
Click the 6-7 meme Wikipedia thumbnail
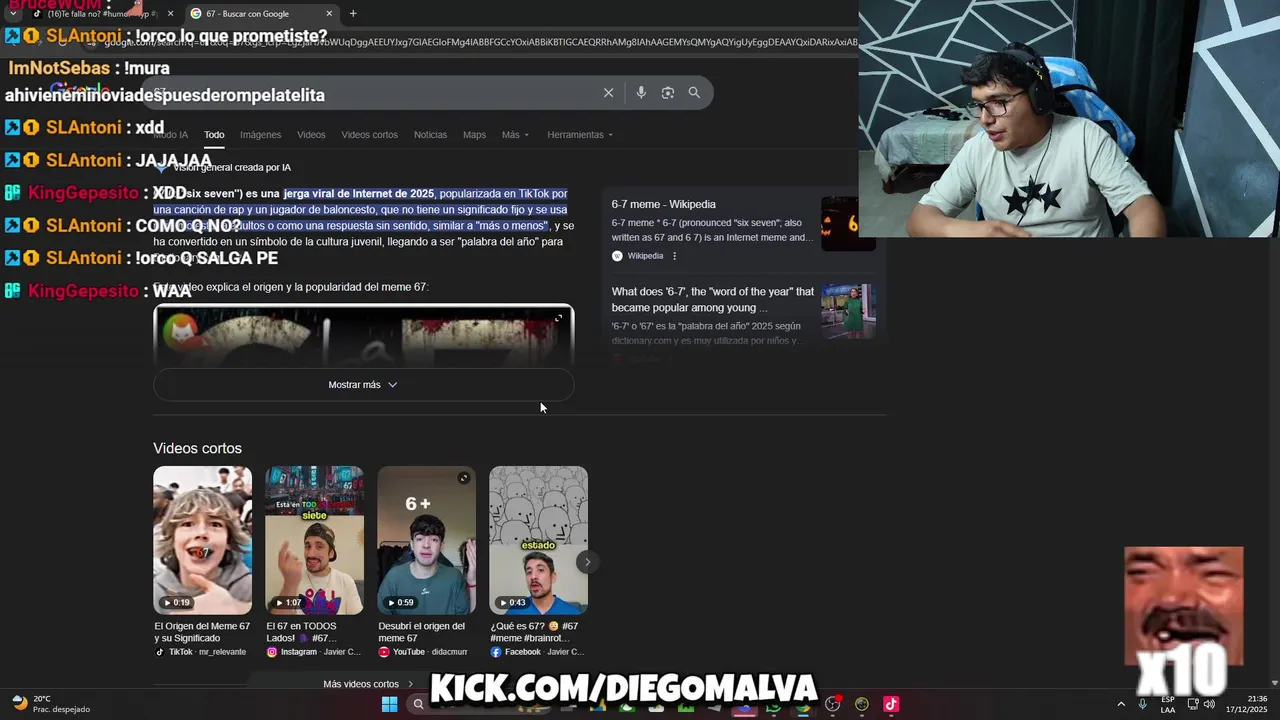click(848, 224)
